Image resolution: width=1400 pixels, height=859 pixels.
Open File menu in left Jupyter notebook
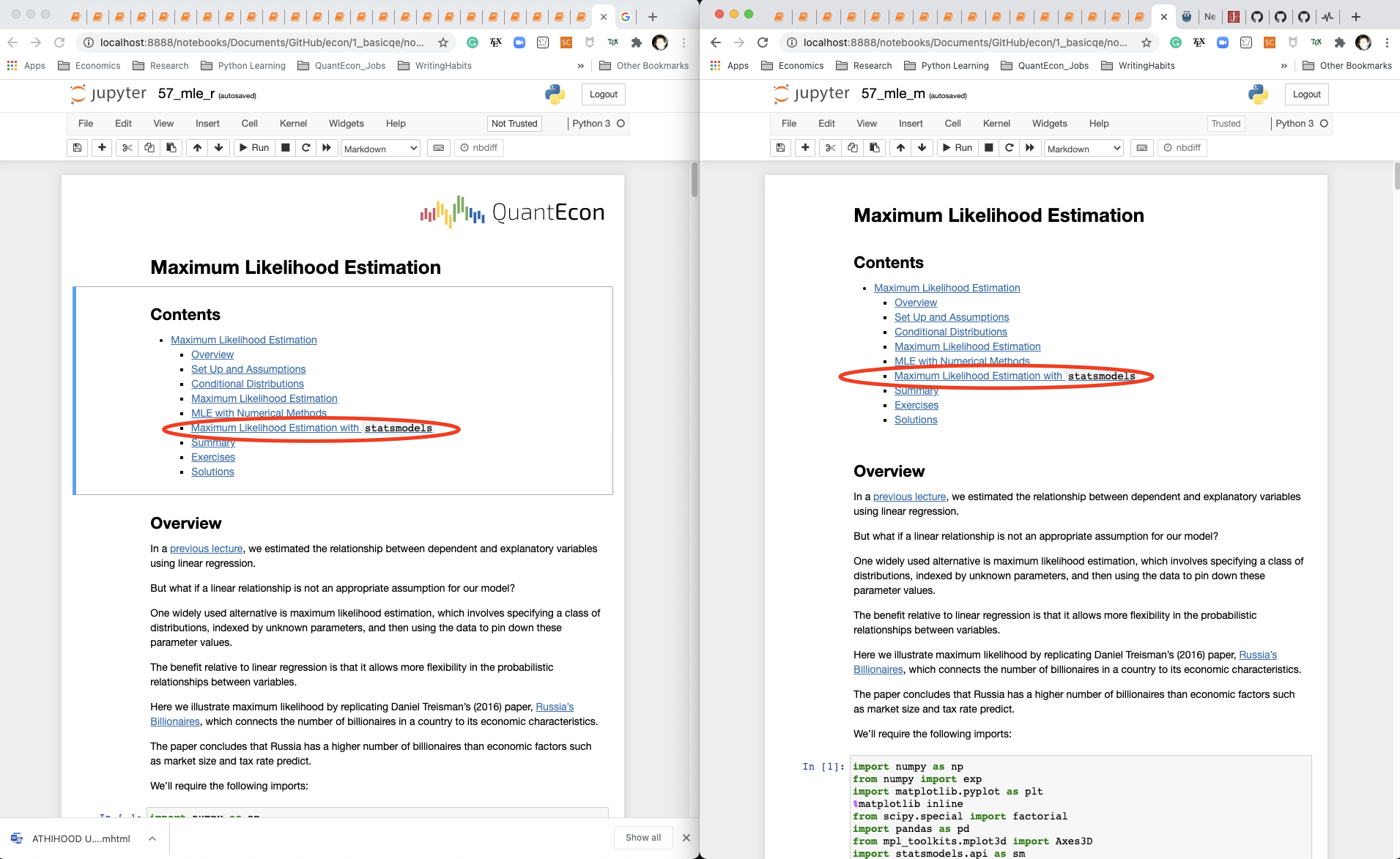(86, 124)
